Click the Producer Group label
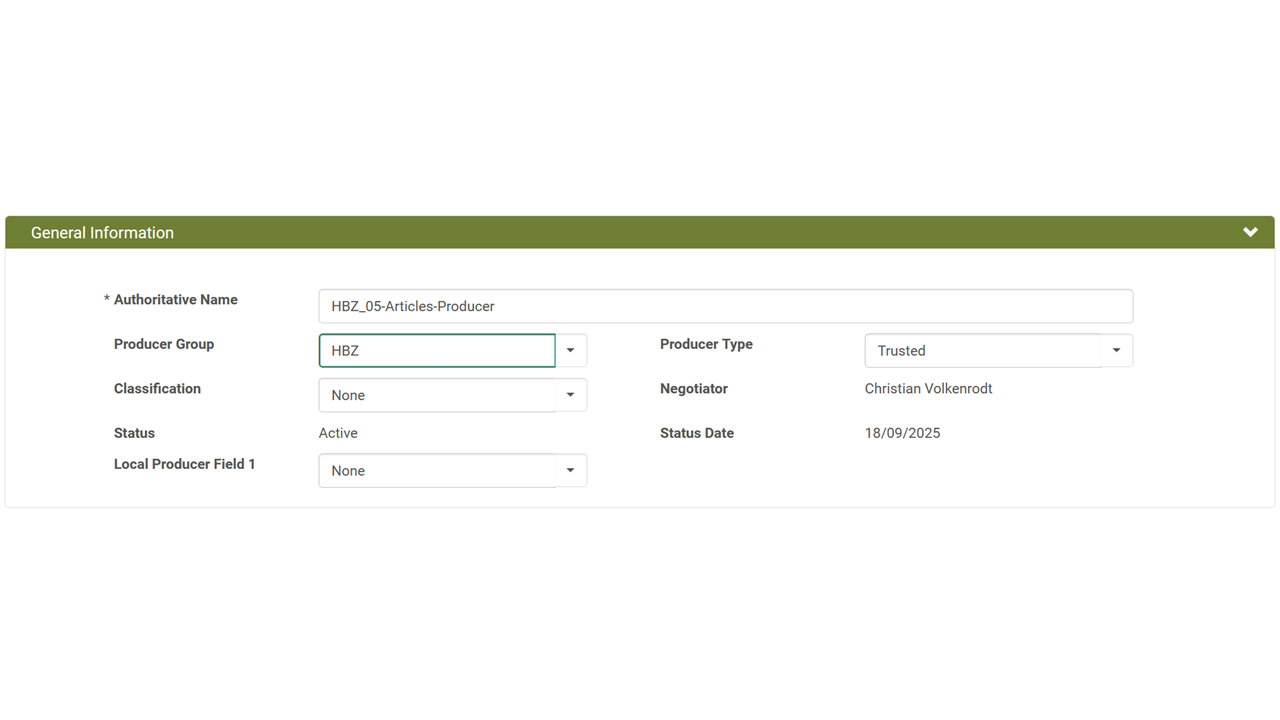Screen dimensions: 1280x720 click(x=164, y=344)
